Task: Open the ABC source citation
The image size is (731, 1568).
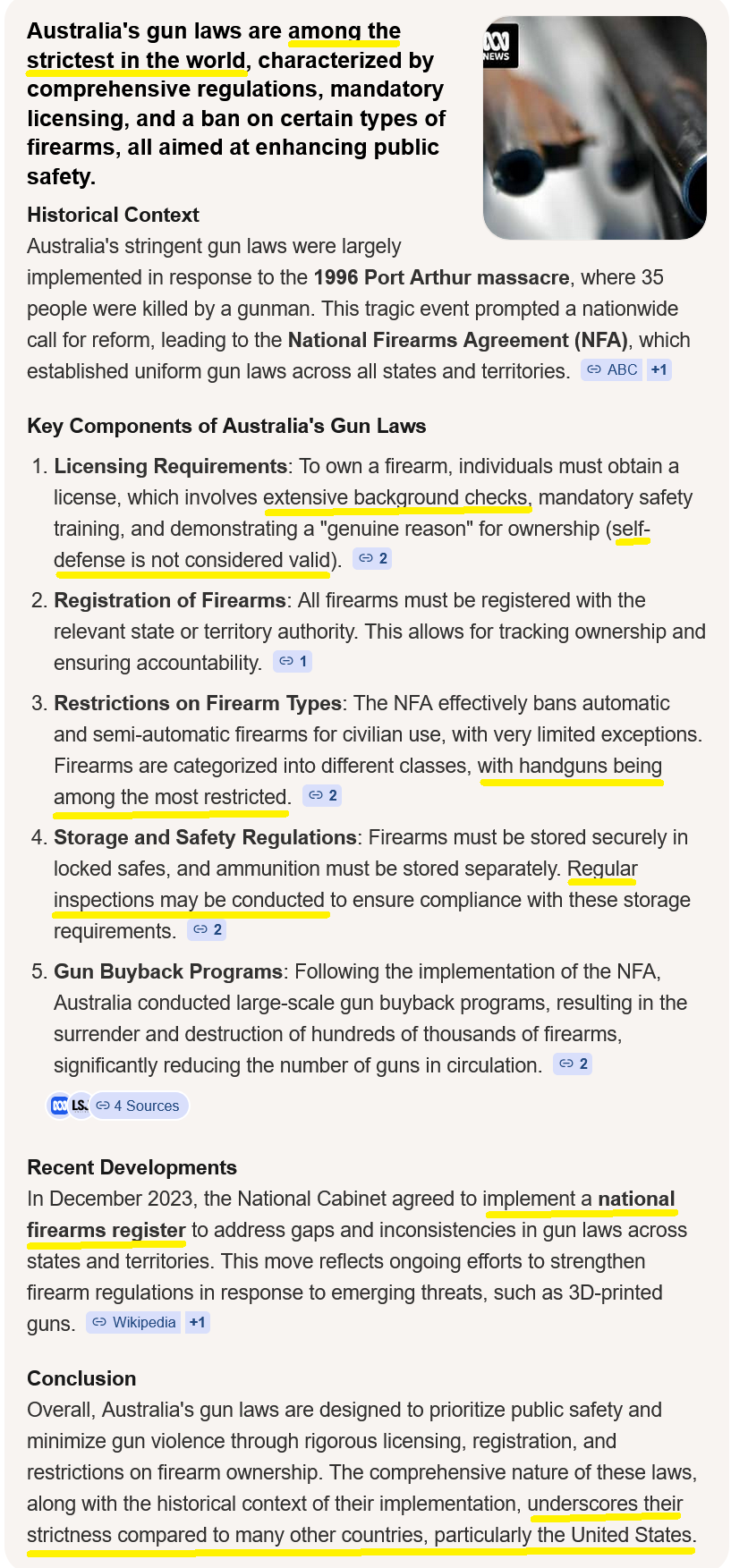Action: click(x=614, y=369)
